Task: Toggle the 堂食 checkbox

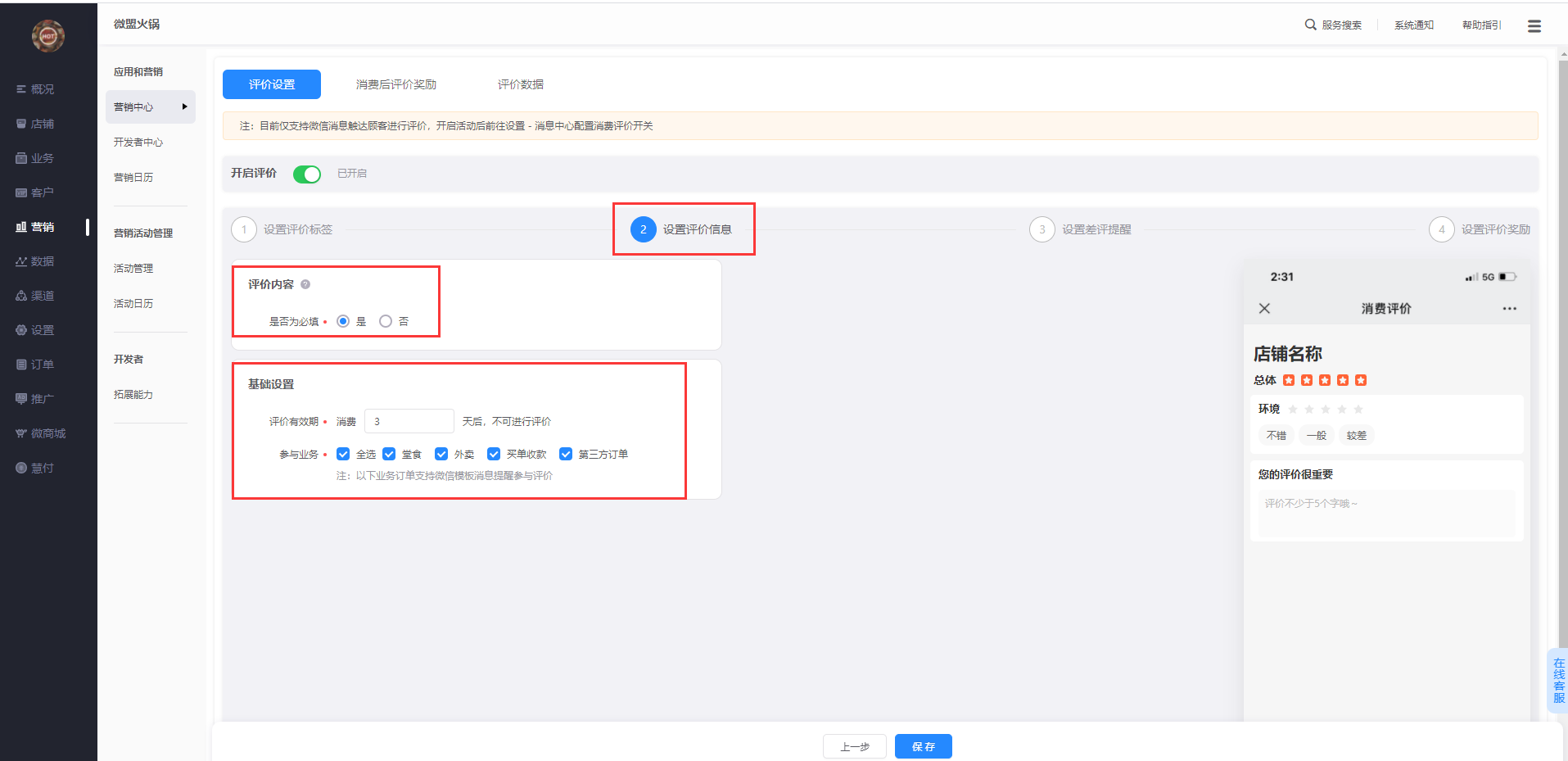Action: coord(389,454)
